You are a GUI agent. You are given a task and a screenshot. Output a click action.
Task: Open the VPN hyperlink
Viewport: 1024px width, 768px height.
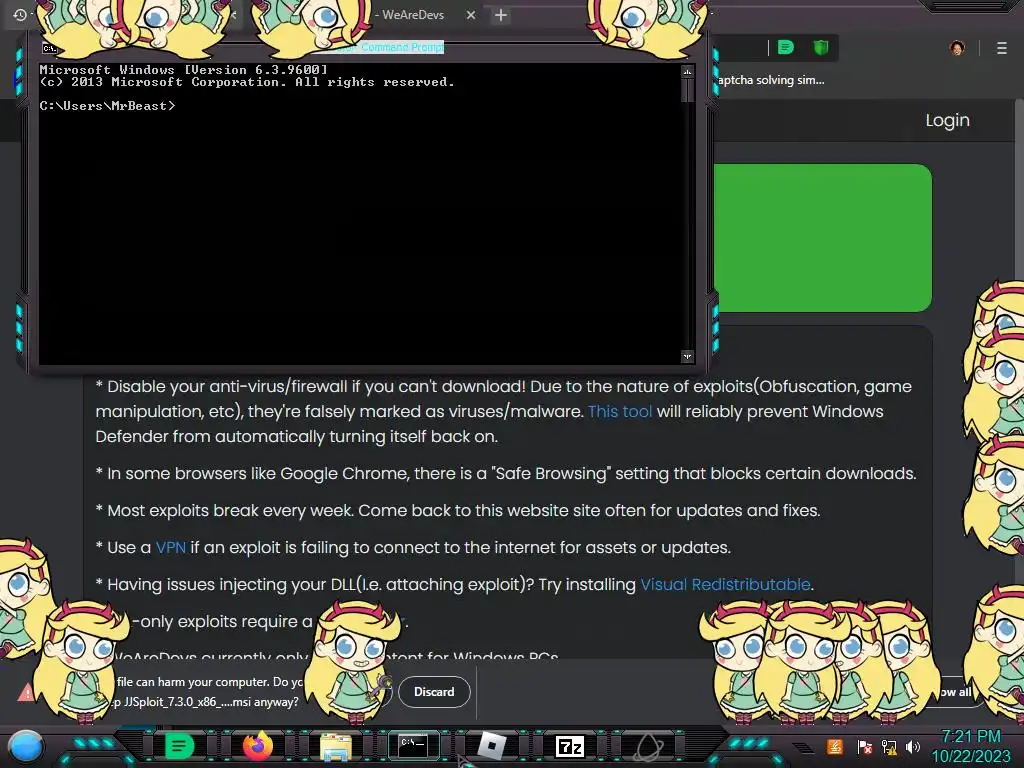(x=170, y=547)
